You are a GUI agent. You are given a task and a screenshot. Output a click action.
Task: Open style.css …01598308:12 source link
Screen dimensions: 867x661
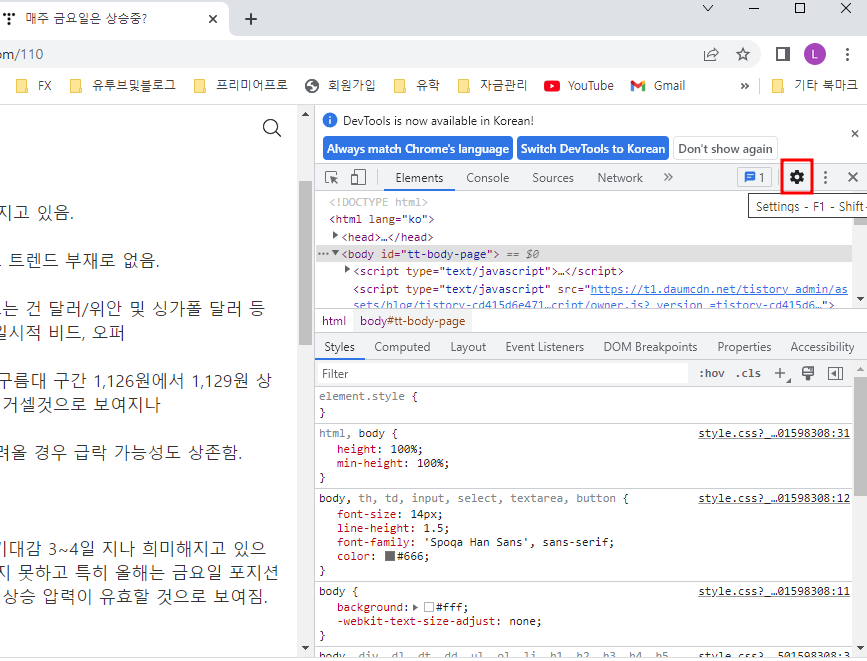coord(774,498)
